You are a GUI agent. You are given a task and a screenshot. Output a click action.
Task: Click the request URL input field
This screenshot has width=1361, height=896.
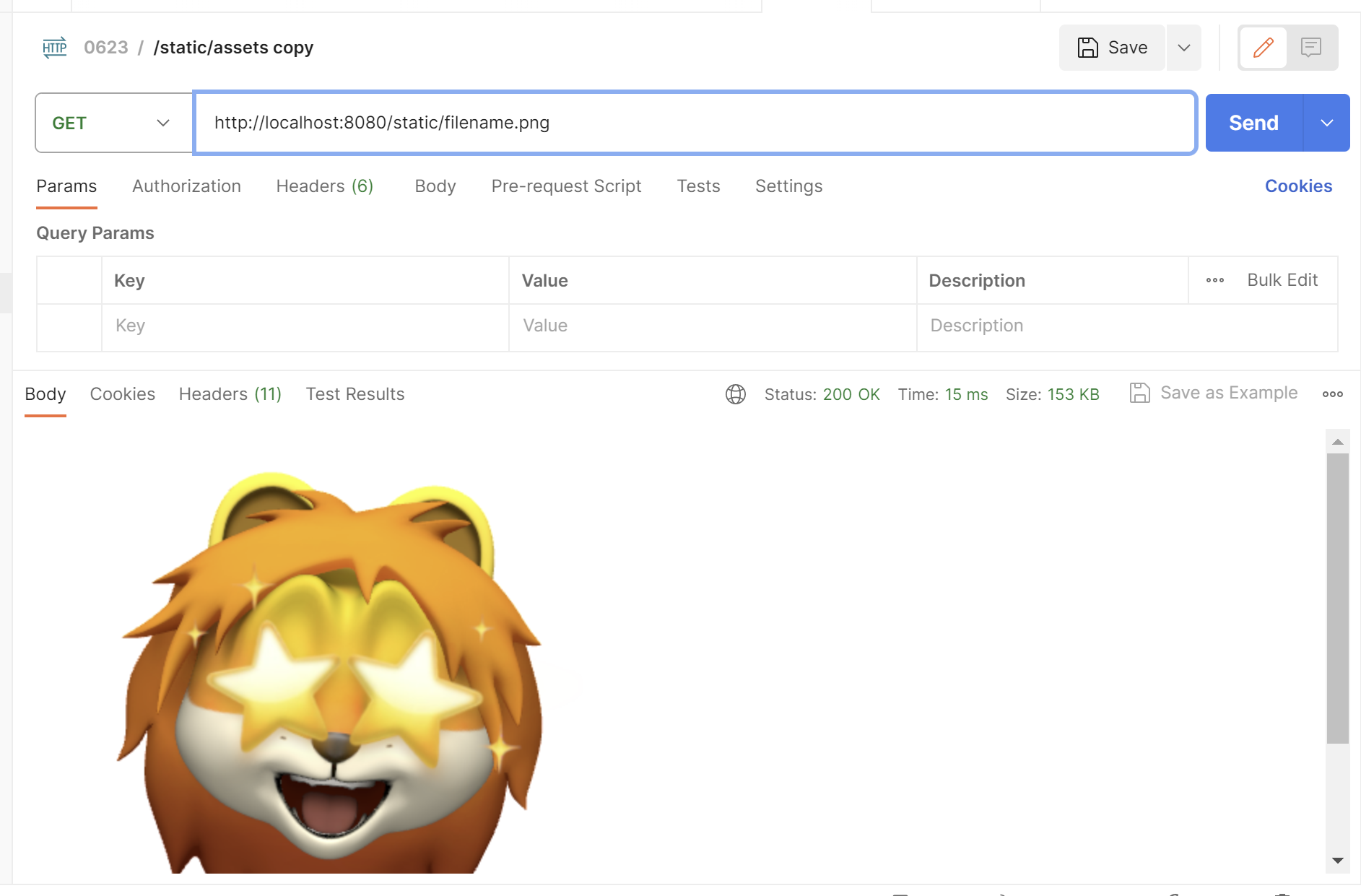click(x=695, y=123)
